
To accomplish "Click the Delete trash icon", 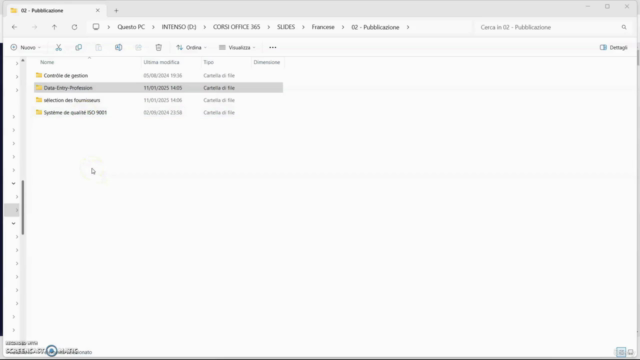I will [x=159, y=48].
